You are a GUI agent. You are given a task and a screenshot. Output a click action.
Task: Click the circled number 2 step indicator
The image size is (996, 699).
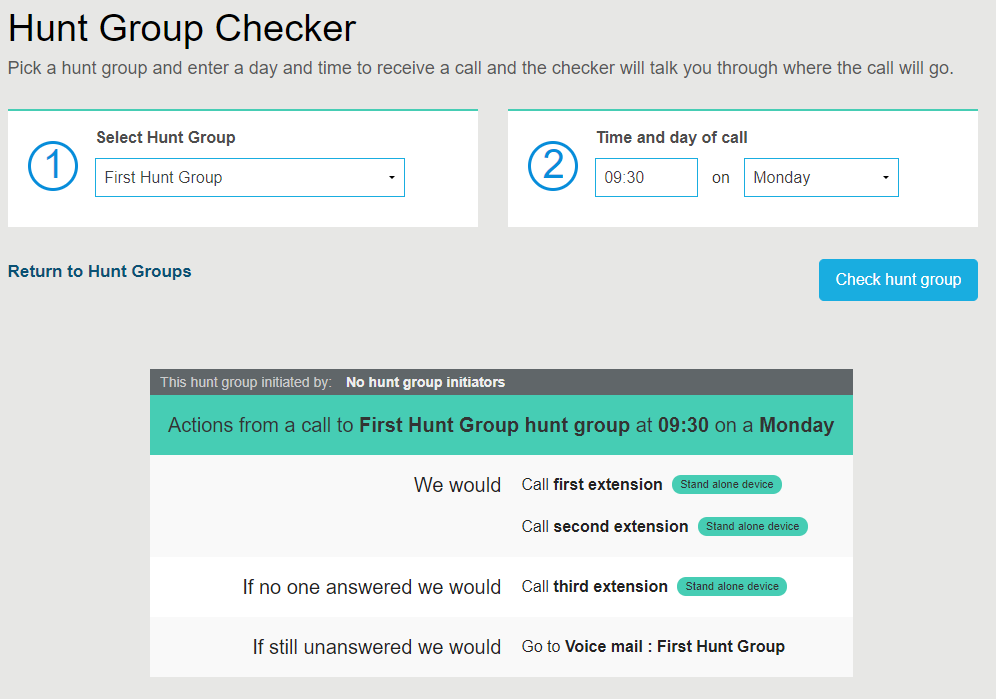(x=552, y=166)
